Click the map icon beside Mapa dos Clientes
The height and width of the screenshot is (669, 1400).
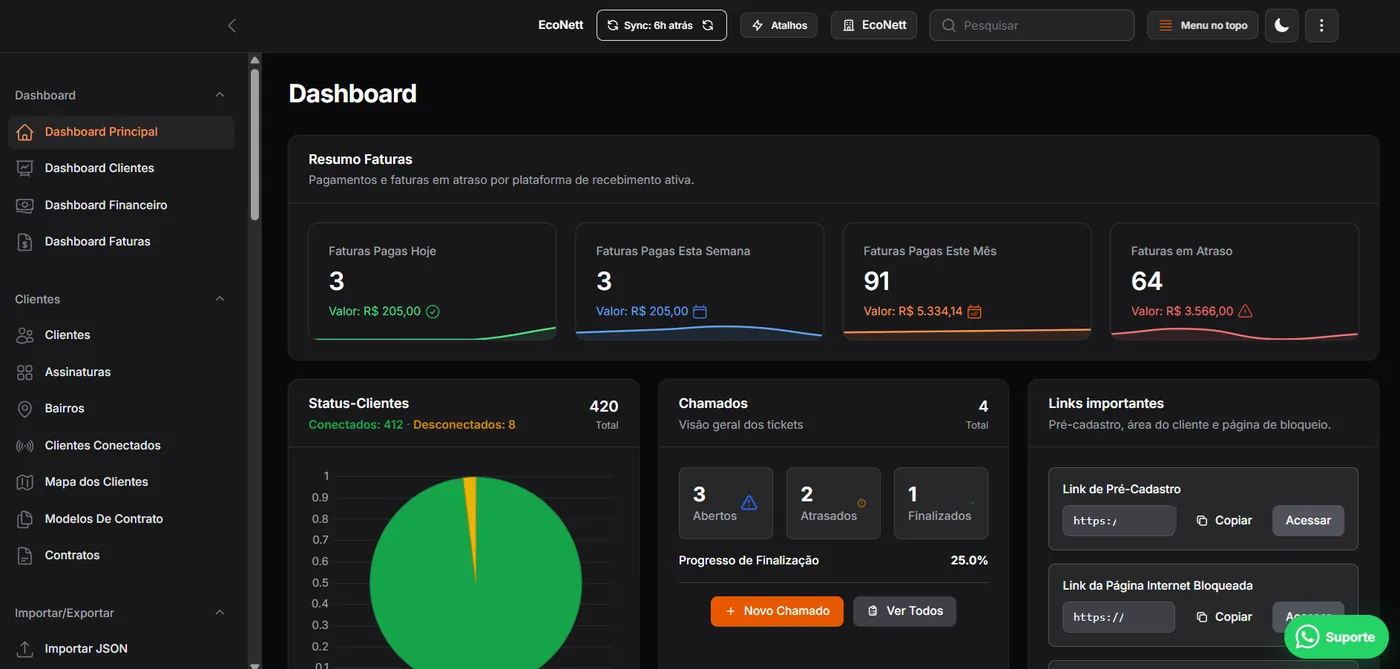pos(25,482)
